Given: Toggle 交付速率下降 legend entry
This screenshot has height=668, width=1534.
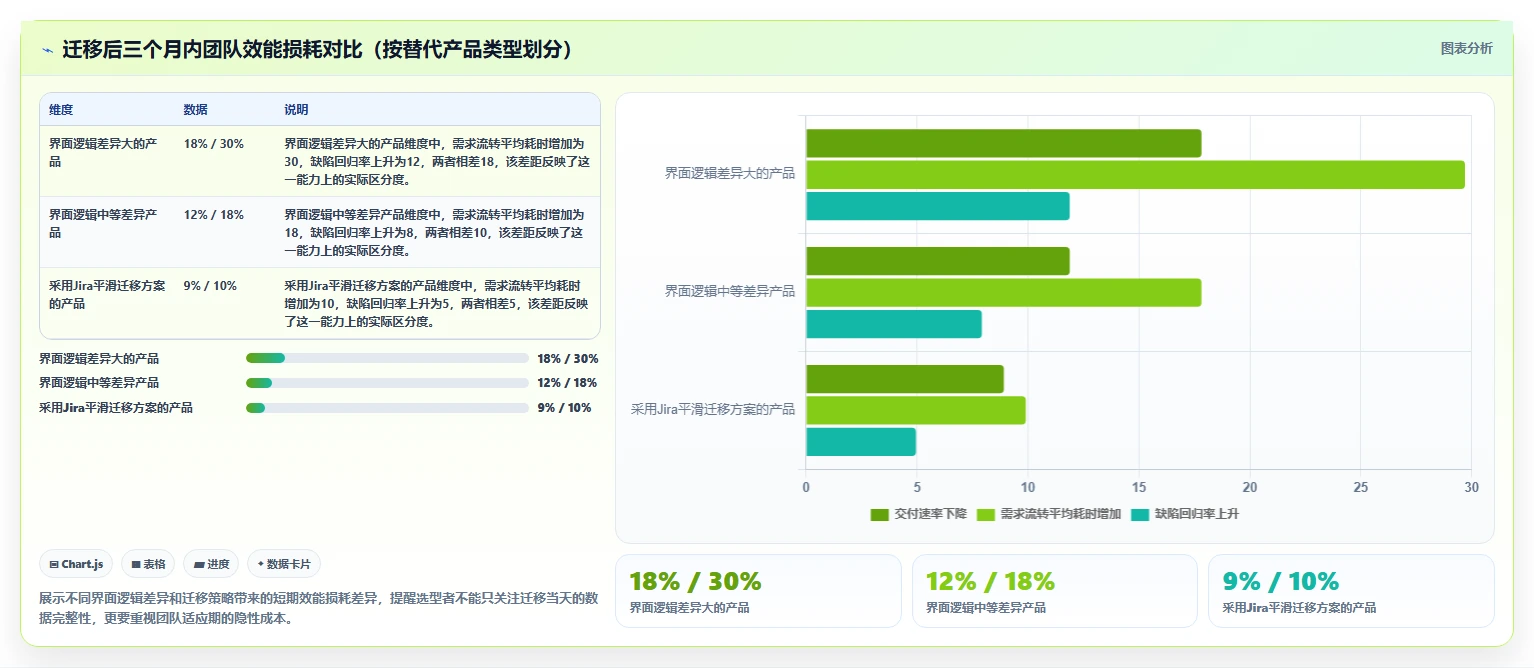Looking at the screenshot, I should coord(919,514).
